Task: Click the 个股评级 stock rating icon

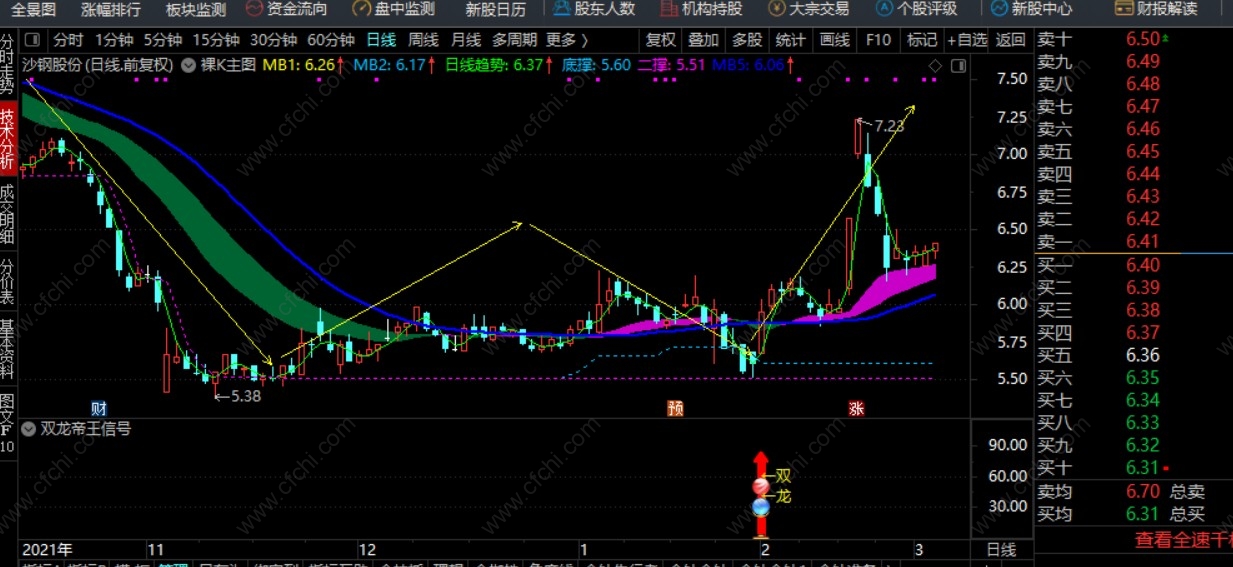Action: click(x=884, y=9)
